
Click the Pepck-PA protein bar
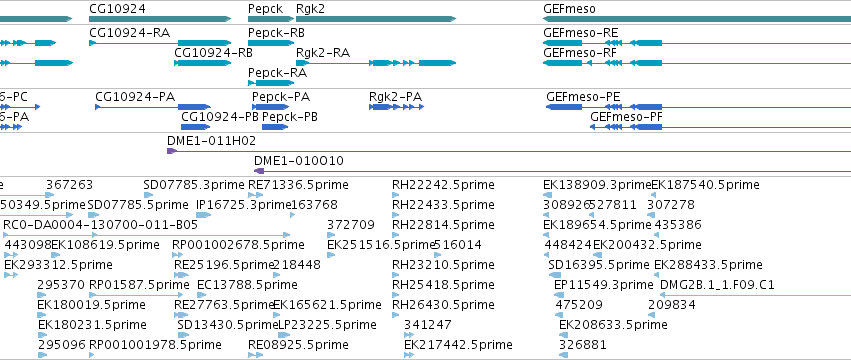pos(272,107)
